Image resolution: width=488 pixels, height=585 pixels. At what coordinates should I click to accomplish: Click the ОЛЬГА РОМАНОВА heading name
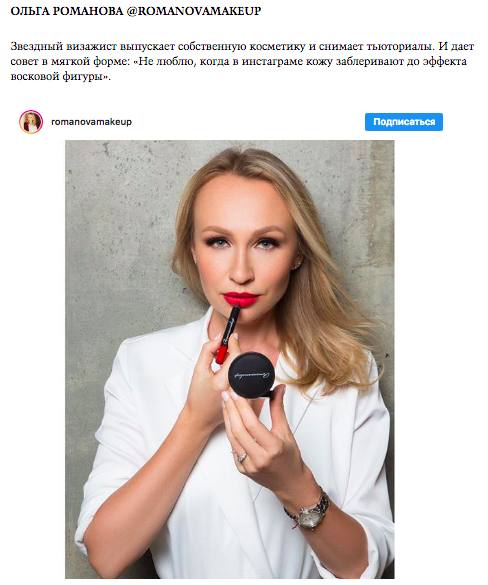point(66,12)
